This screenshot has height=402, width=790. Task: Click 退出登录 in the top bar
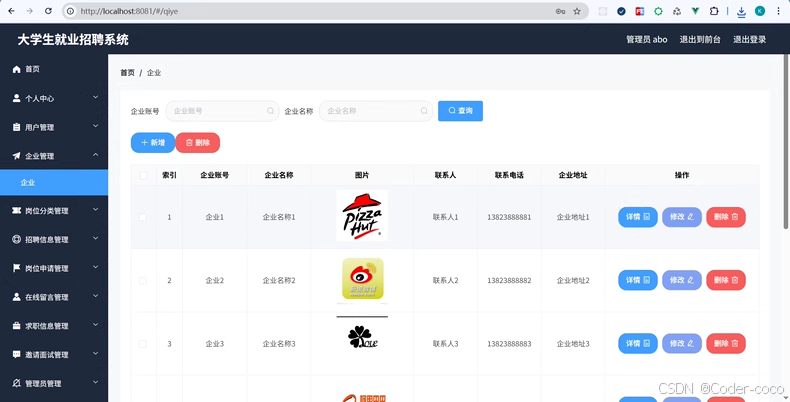point(749,39)
